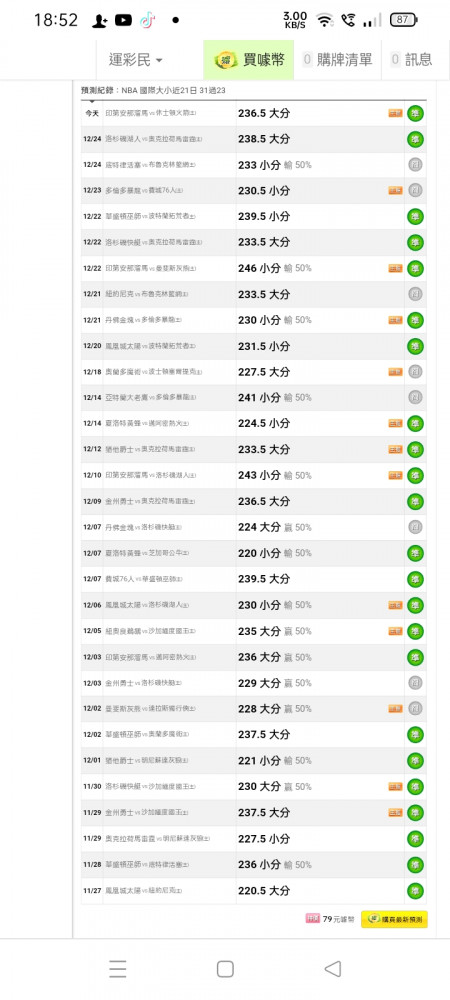Viewport: 450px width, 1000px height.
Task: Click the grey result icon in the 12/23 230.5 小分 row
Action: tap(416, 191)
